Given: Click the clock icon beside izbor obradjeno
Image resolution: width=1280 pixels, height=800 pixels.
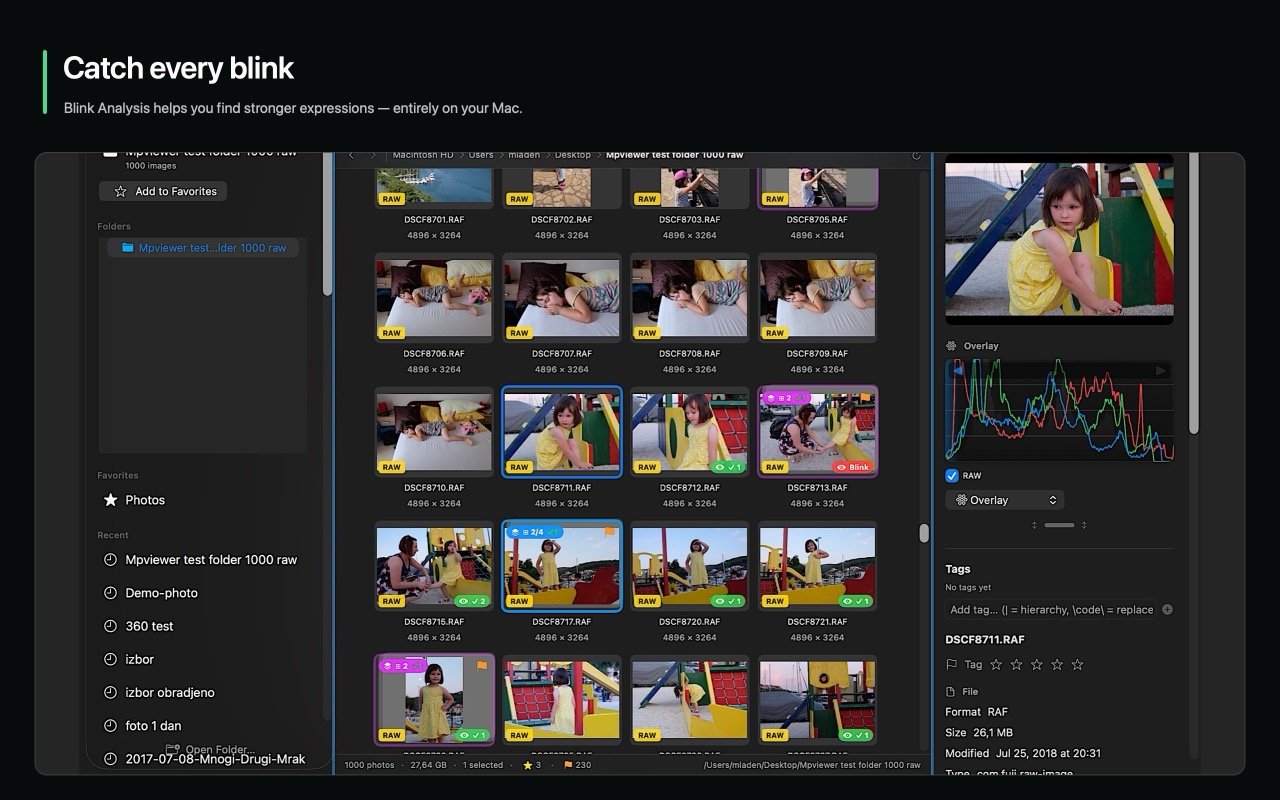Looking at the screenshot, I should (111, 692).
